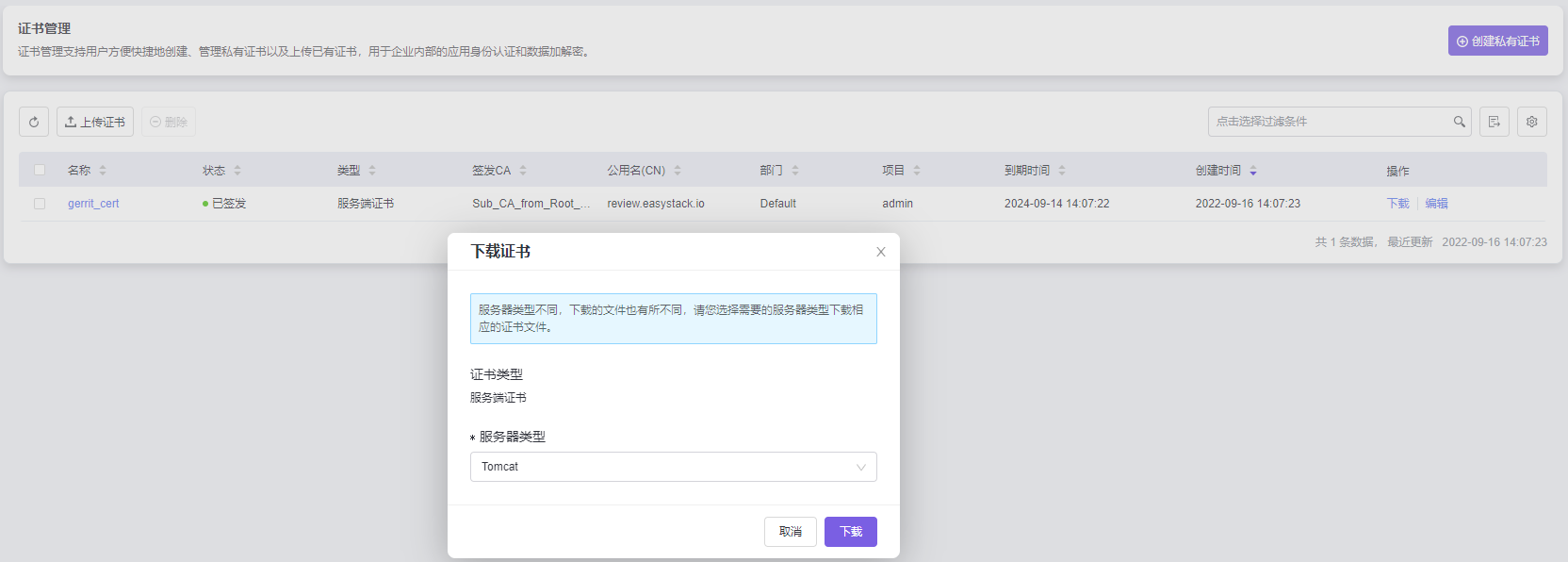
Task: Sort by 公用名(CN) column arrows
Action: click(x=677, y=171)
